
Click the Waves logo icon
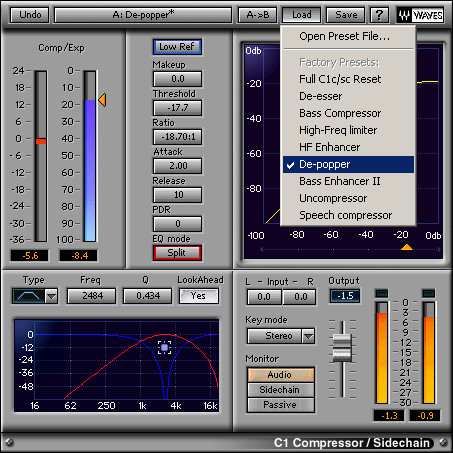(420, 15)
